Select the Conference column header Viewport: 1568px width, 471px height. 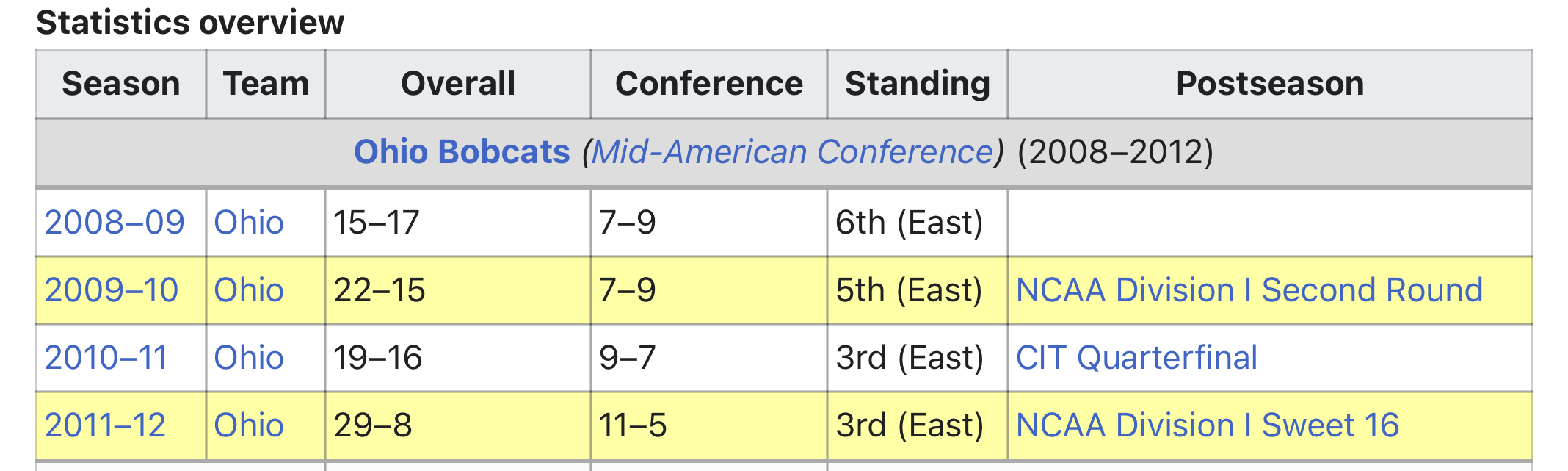[709, 84]
